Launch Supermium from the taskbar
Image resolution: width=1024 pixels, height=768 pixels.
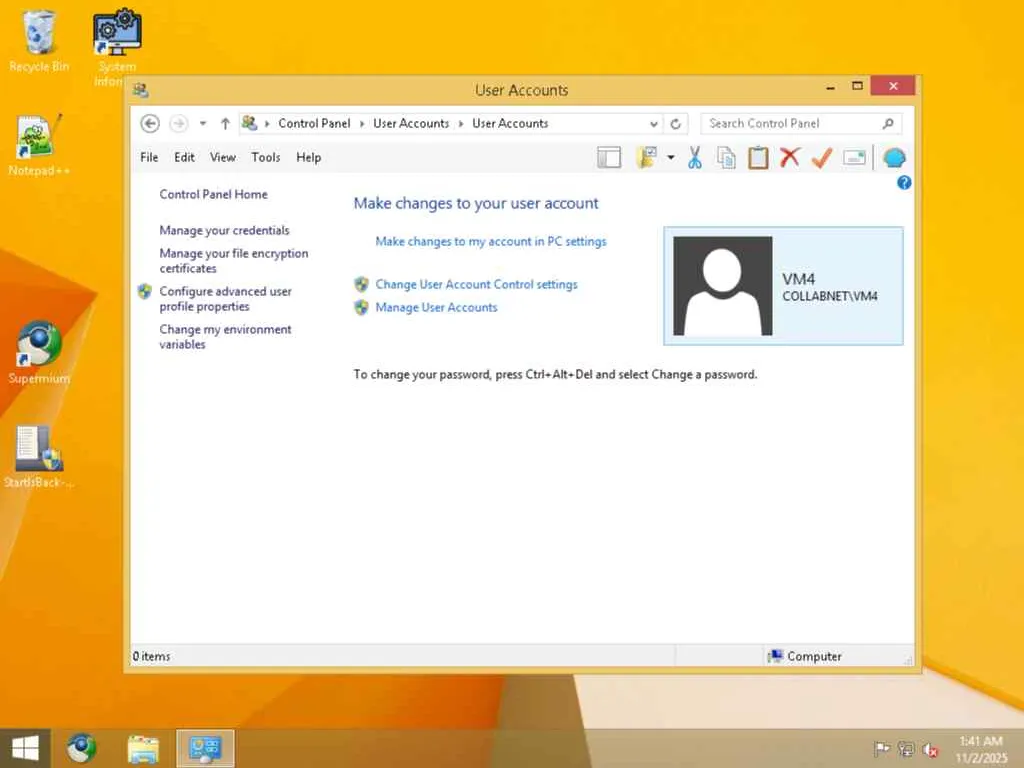[x=82, y=748]
